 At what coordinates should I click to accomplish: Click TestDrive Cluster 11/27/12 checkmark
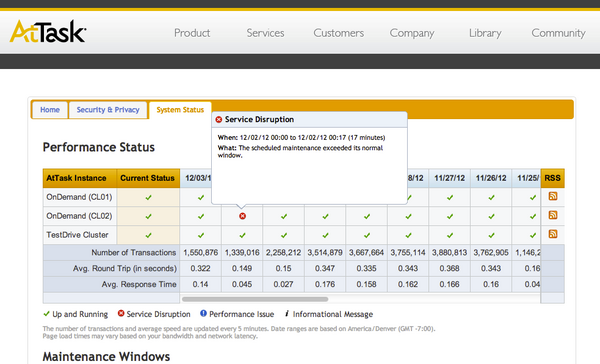pos(450,235)
